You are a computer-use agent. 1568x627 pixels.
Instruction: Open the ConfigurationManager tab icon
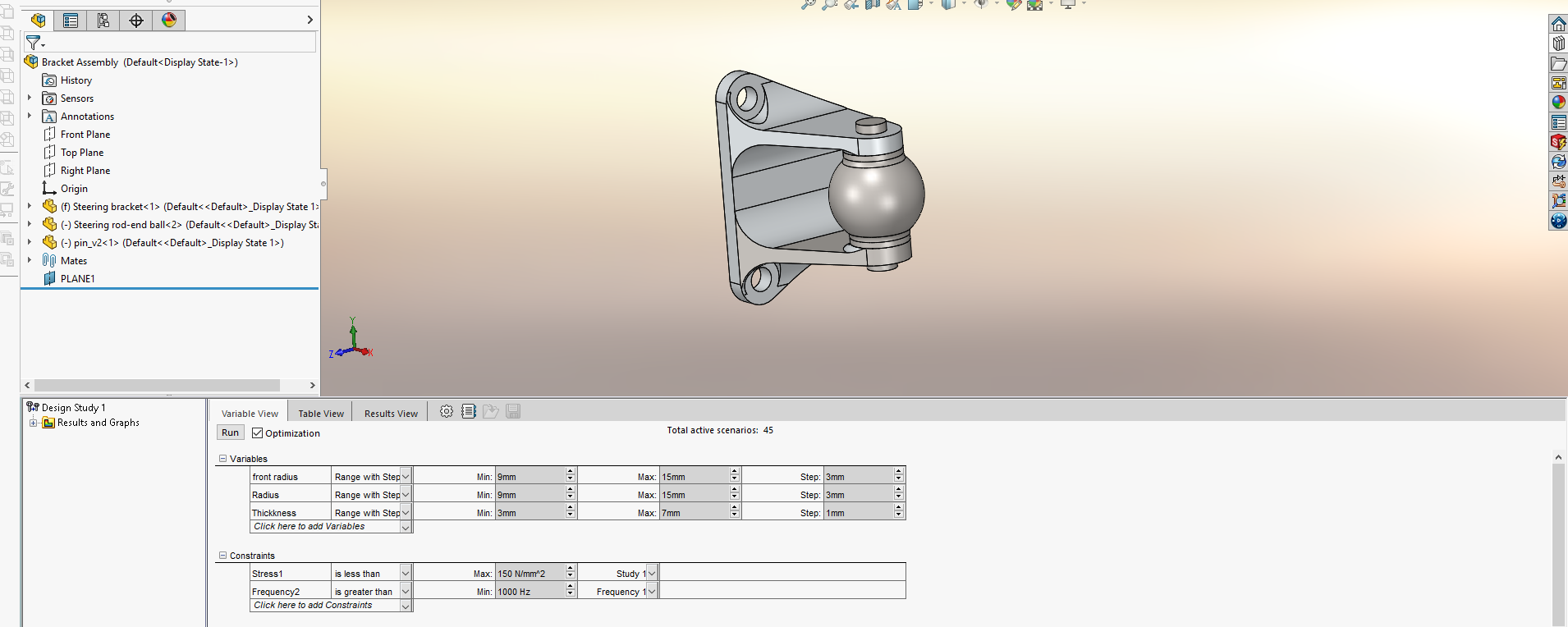pyautogui.click(x=103, y=21)
